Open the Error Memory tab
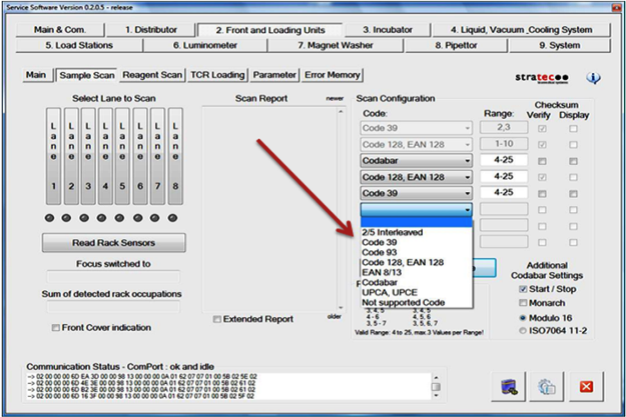Image resolution: width=626 pixels, height=417 pixels. [x=330, y=75]
